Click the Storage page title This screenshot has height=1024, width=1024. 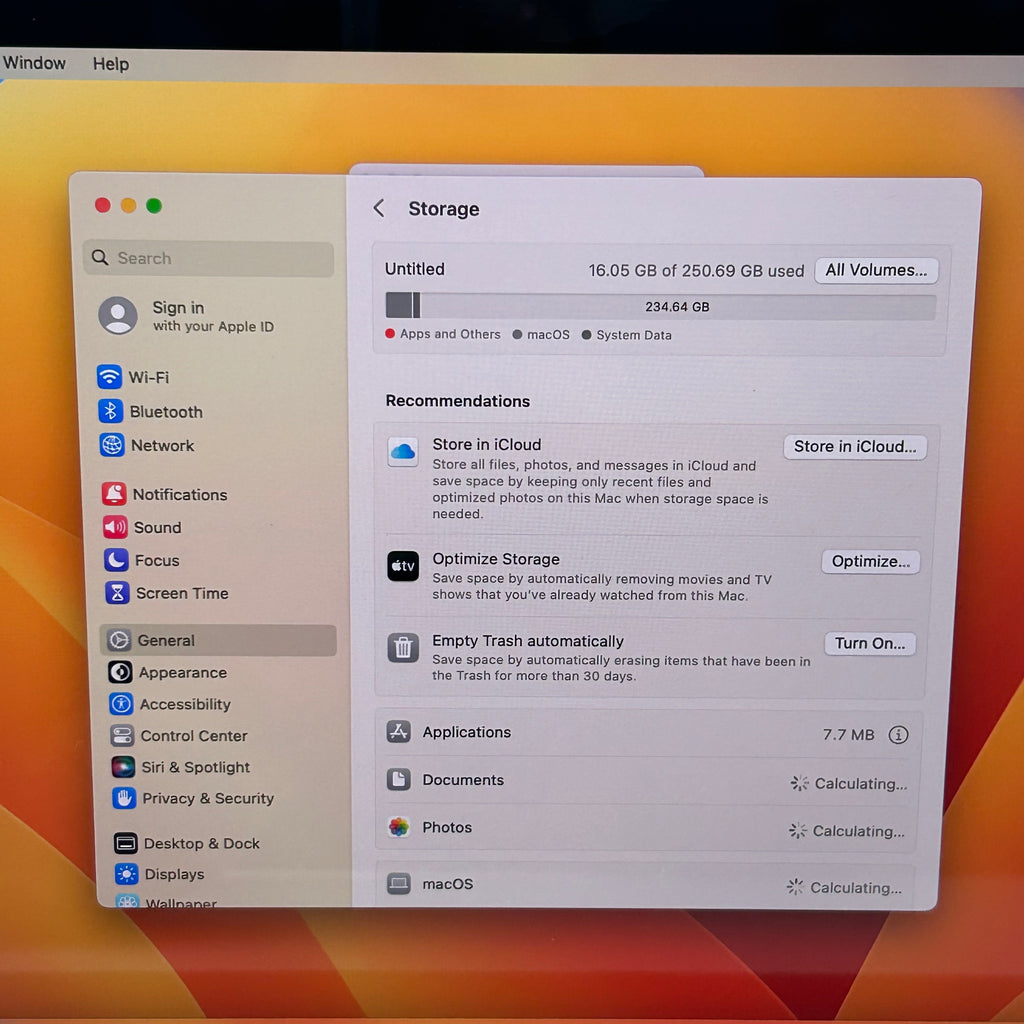click(443, 209)
